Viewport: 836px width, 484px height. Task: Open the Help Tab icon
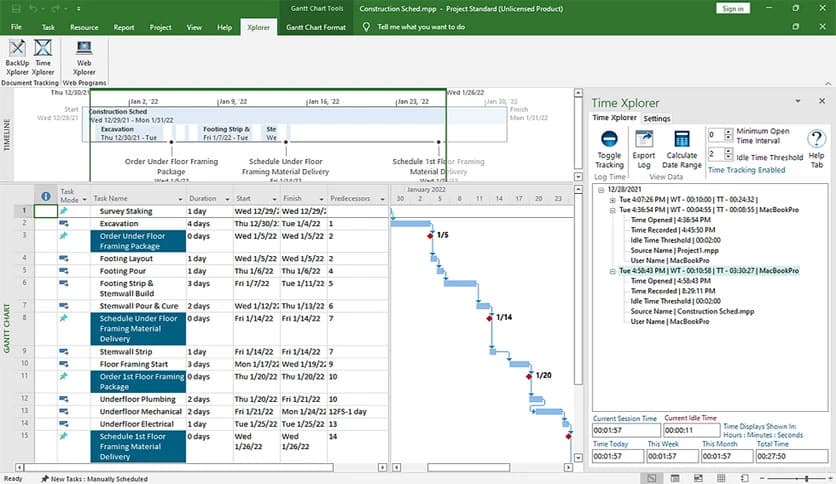point(816,147)
